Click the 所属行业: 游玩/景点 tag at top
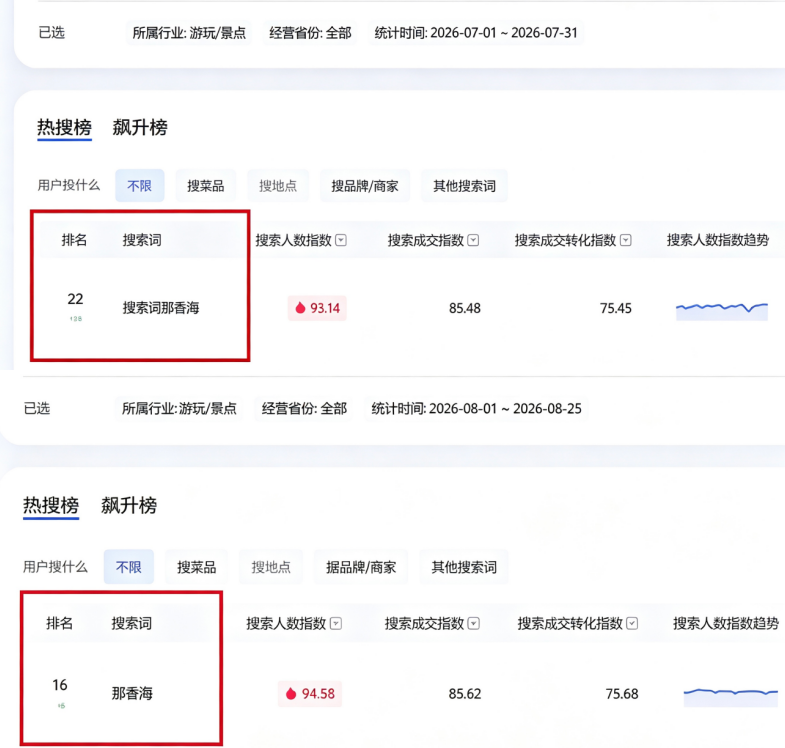 click(189, 33)
